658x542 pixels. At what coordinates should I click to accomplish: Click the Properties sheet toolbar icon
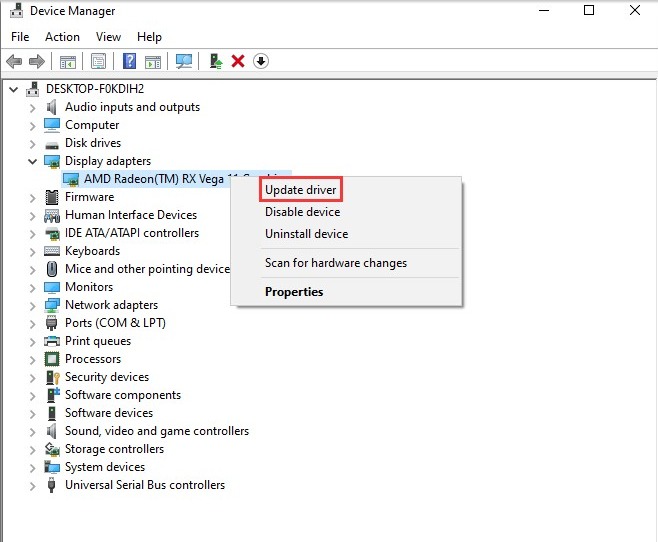[98, 62]
